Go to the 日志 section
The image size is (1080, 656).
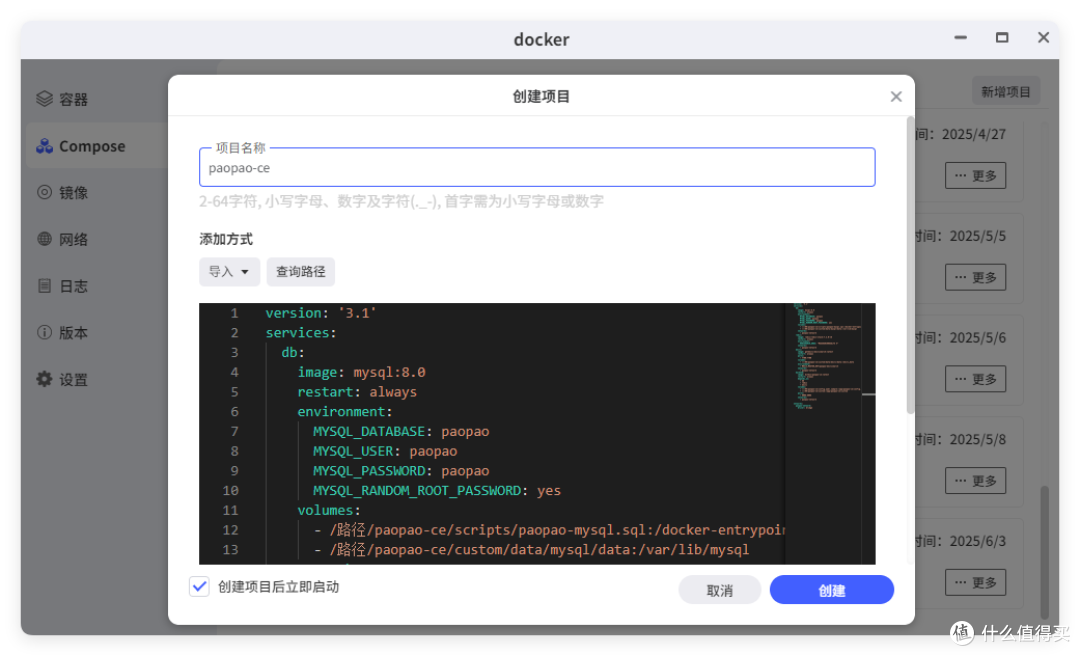73,286
